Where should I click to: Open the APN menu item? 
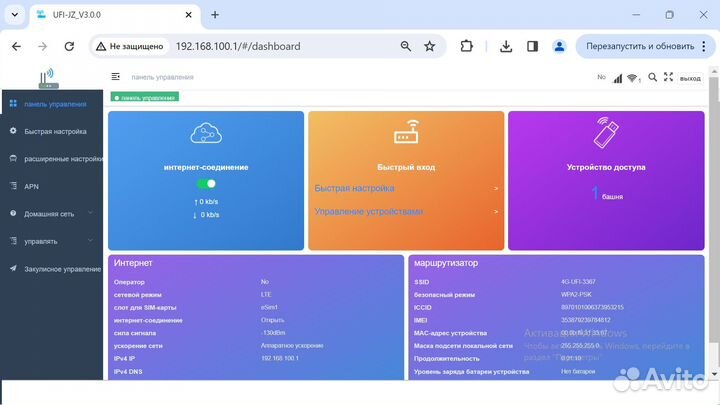tap(32, 186)
